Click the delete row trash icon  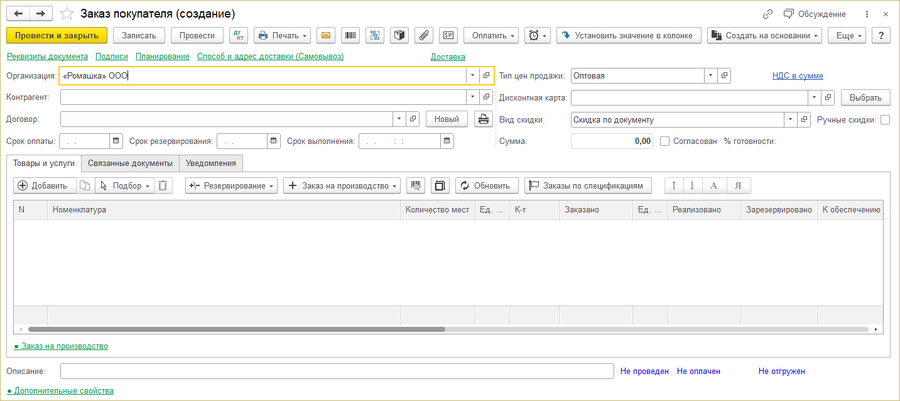click(x=164, y=186)
